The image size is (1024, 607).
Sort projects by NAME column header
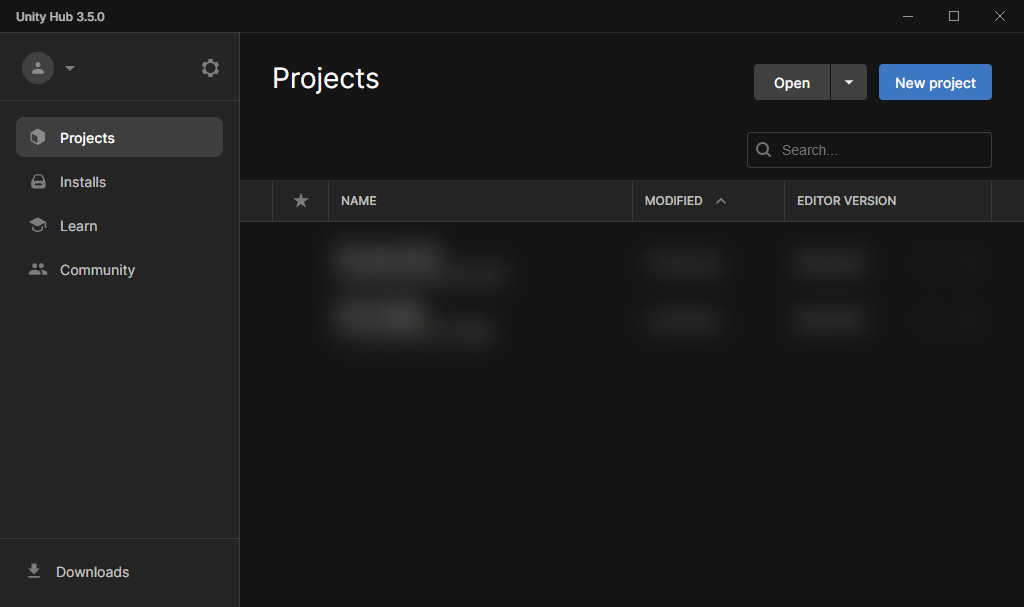pyautogui.click(x=359, y=201)
